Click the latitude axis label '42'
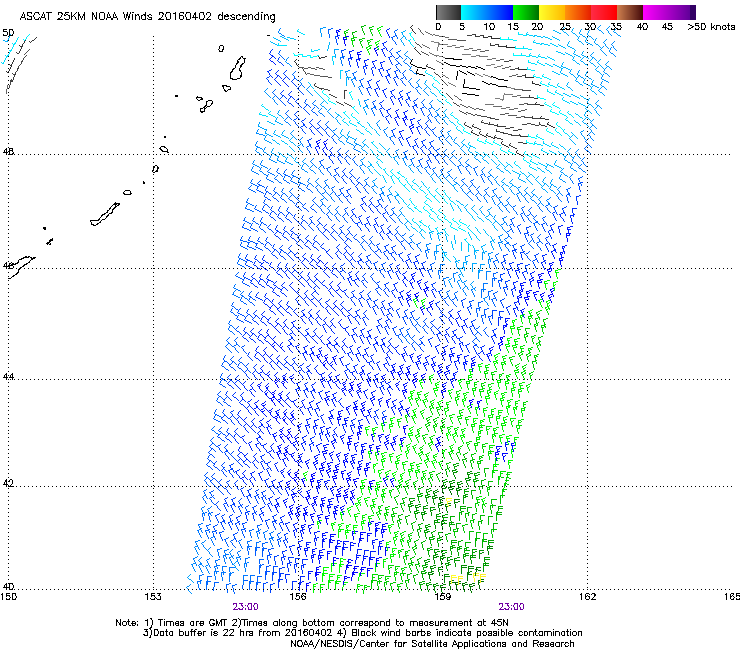The width and height of the screenshot is (740, 650). coord(8,483)
